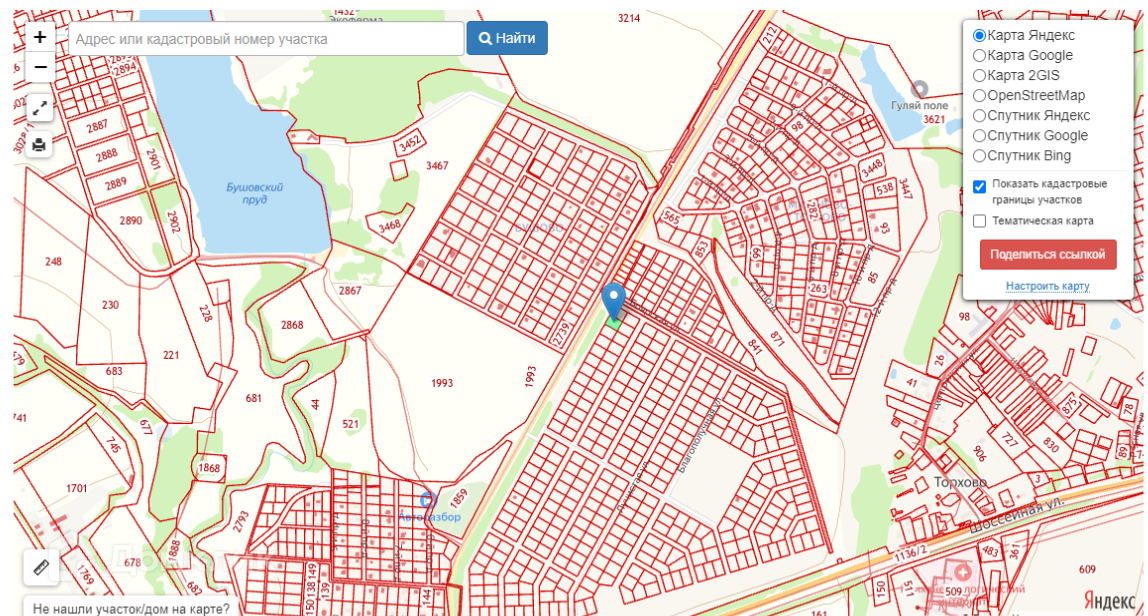Click the parcel labeled 683
The image size is (1148, 616).
coord(113,371)
